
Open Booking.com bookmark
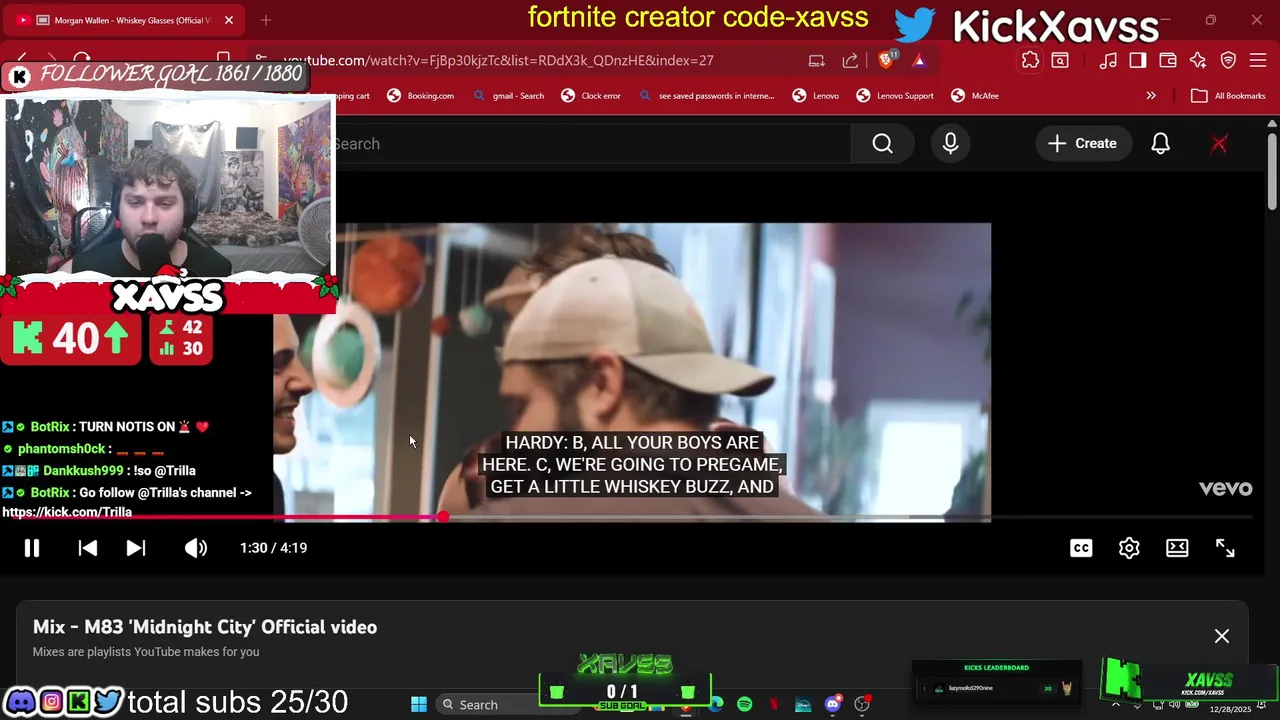420,96
